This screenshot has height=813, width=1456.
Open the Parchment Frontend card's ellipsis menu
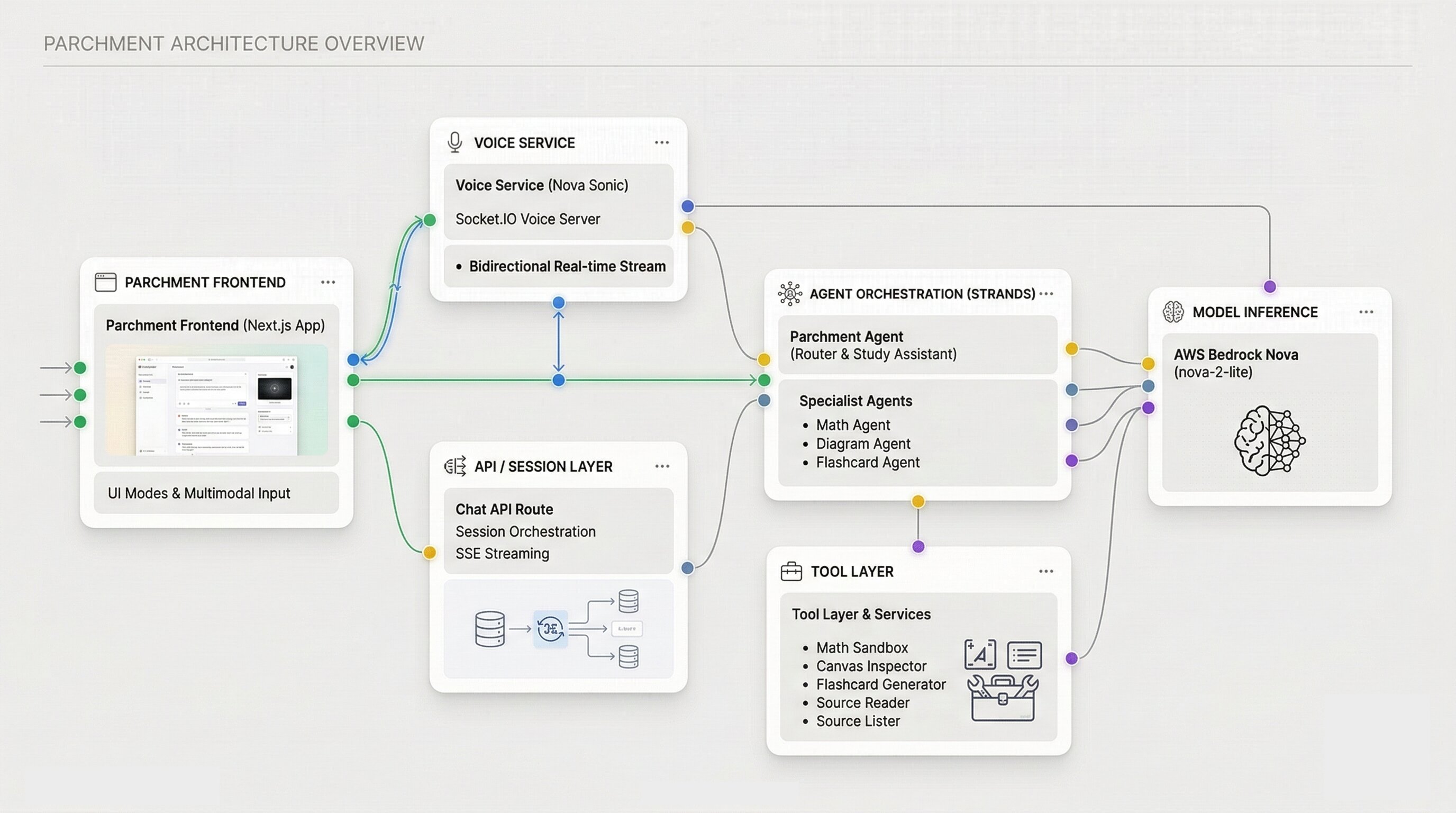coord(328,282)
